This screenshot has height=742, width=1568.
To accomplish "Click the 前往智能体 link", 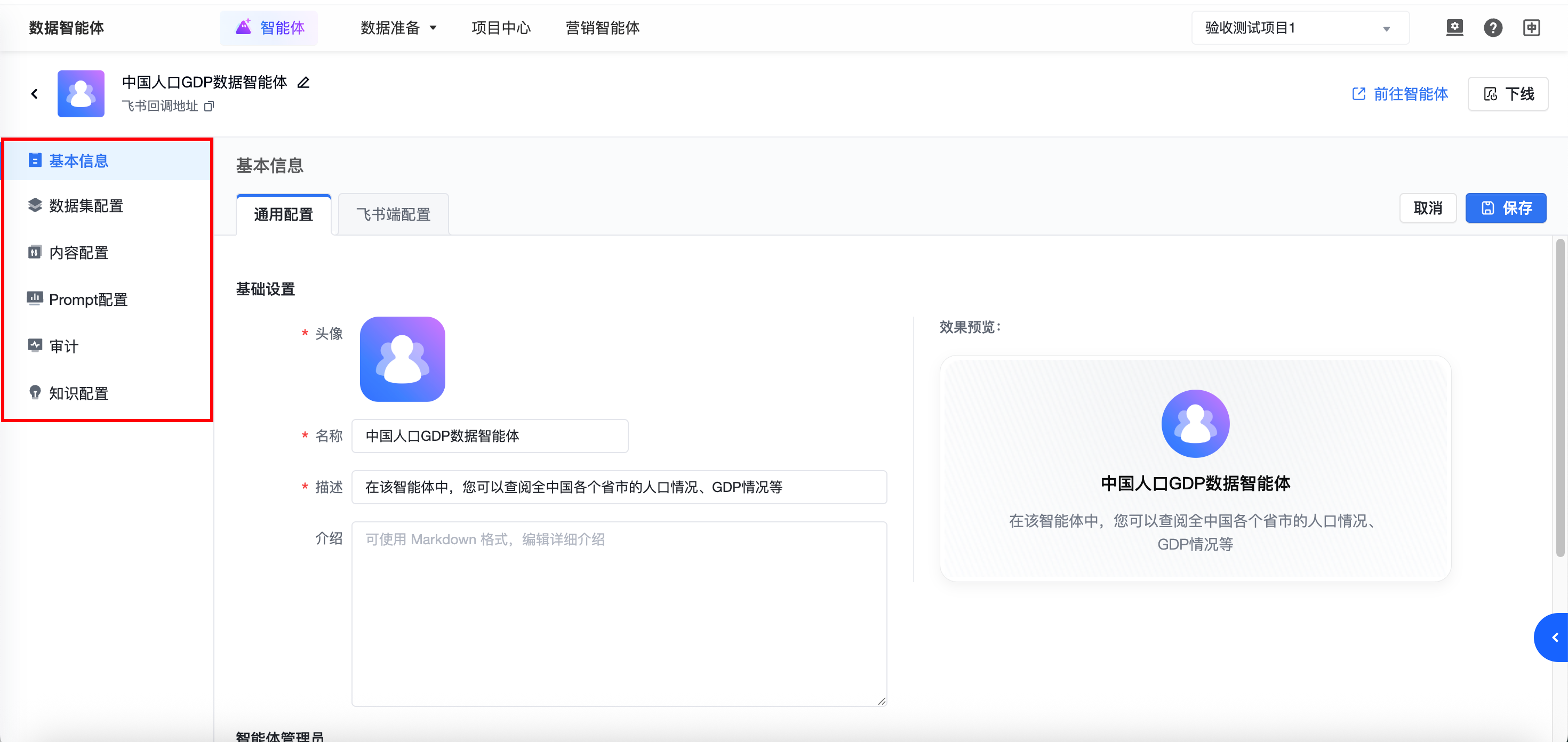I will [1399, 94].
